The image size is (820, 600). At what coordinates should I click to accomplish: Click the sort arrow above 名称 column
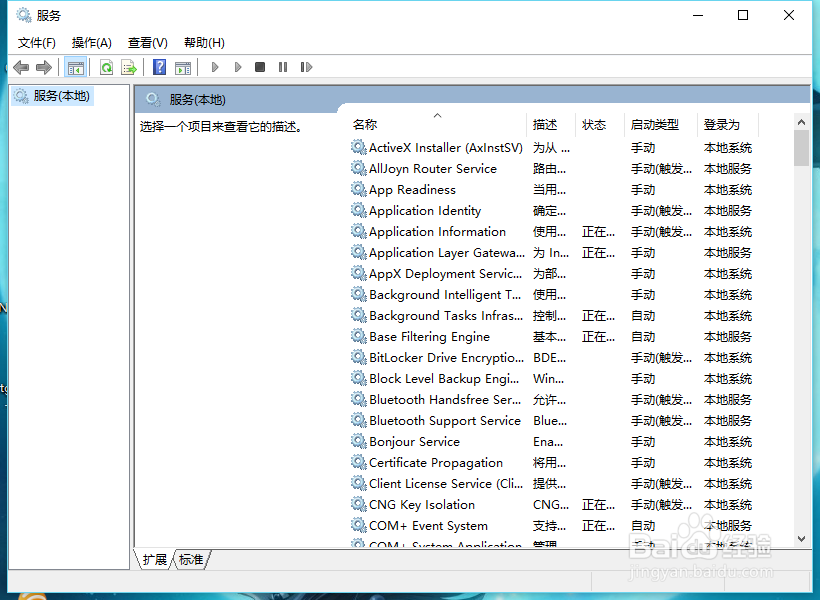(x=438, y=116)
